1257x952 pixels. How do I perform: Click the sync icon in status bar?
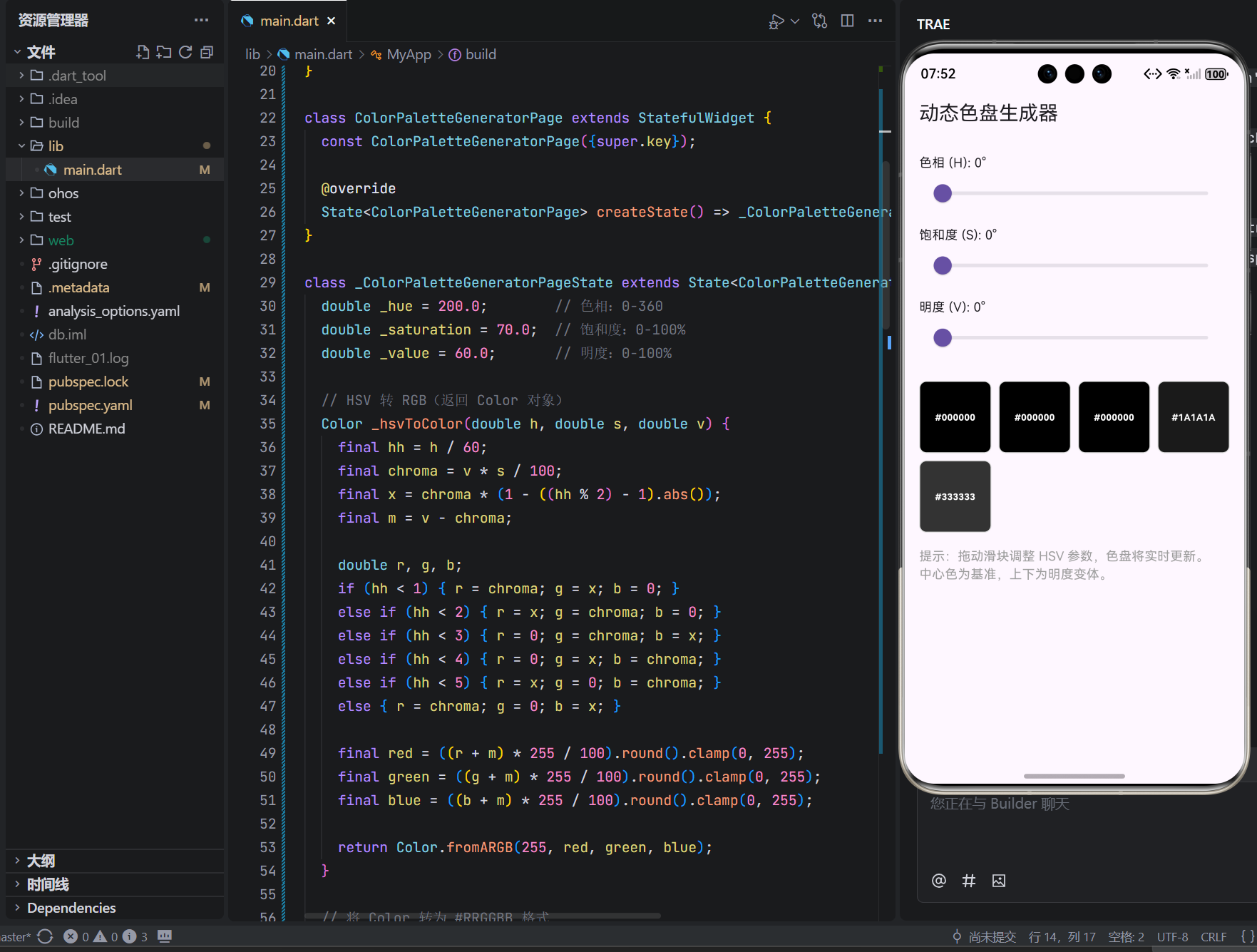46,936
